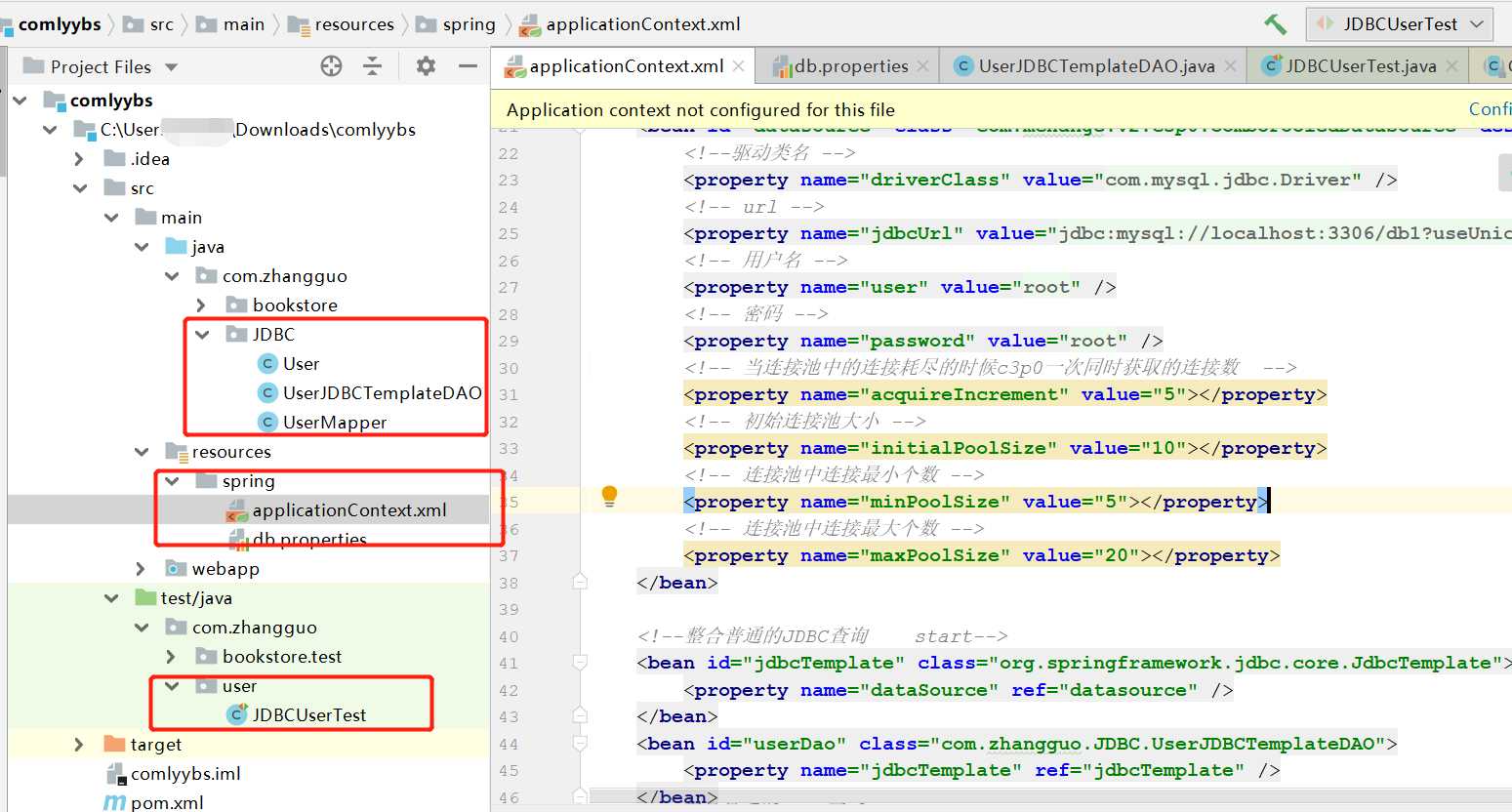
Task: Close the db.properties tab
Action: [922, 66]
